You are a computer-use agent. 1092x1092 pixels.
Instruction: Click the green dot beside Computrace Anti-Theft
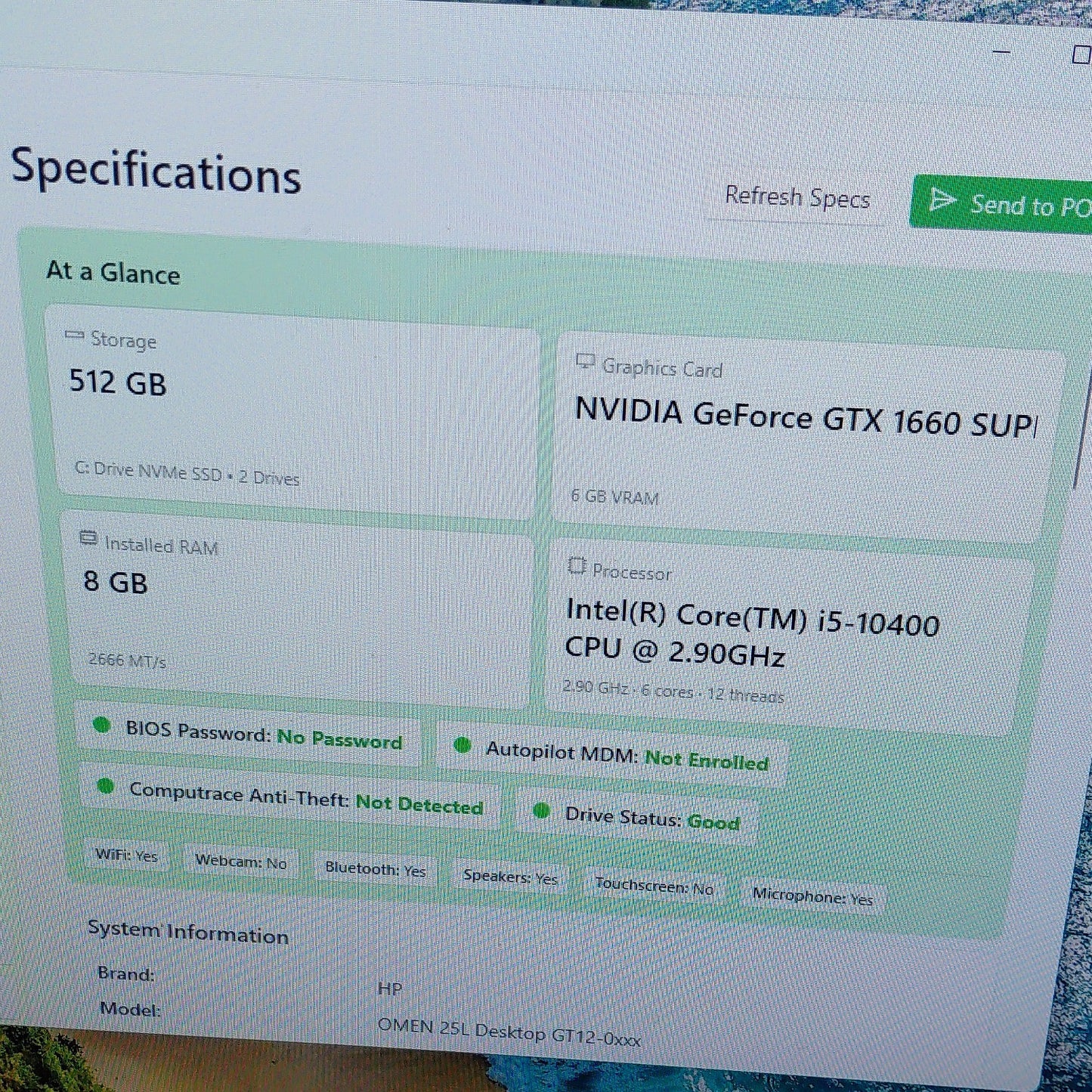click(x=106, y=787)
